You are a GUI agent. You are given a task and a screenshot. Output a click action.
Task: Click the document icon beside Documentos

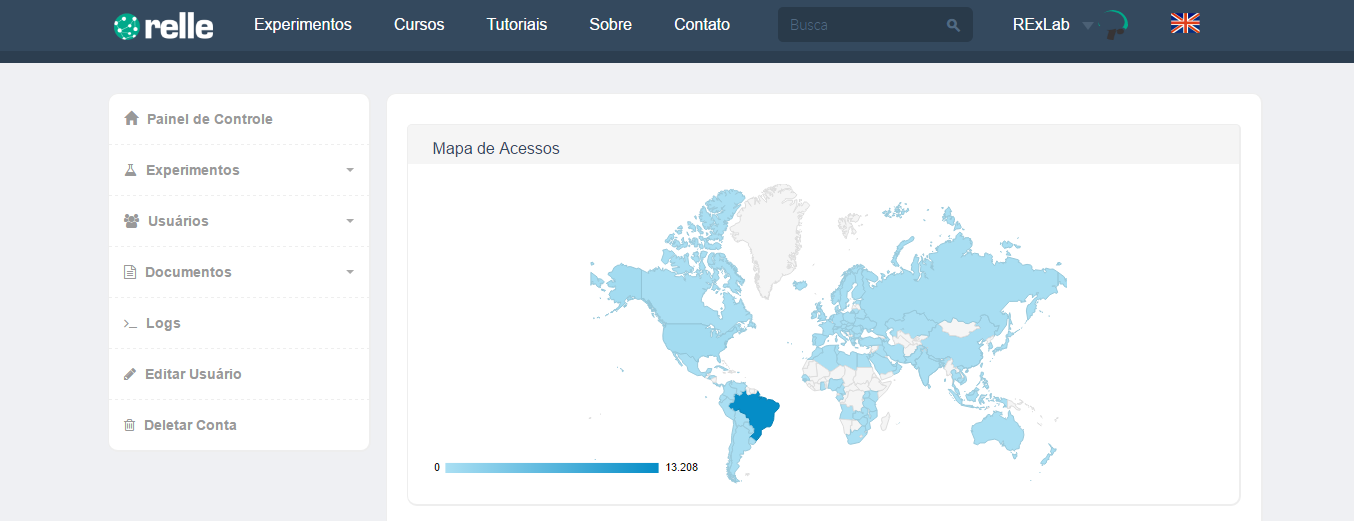click(129, 272)
